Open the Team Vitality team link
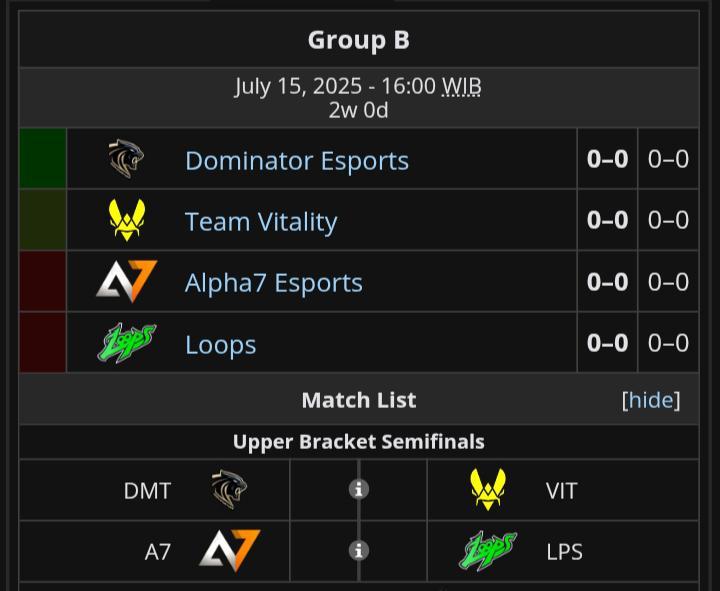The height and width of the screenshot is (591, 720). tap(261, 221)
